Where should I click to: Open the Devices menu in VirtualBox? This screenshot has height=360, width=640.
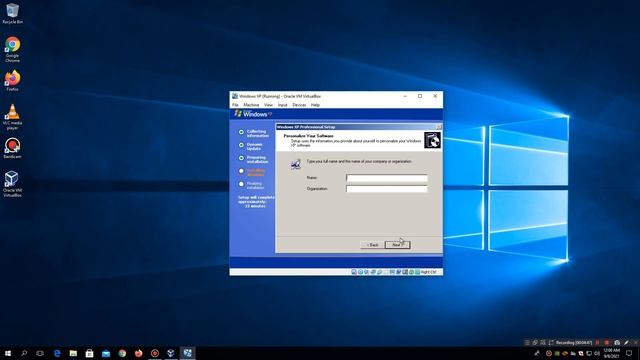point(299,105)
